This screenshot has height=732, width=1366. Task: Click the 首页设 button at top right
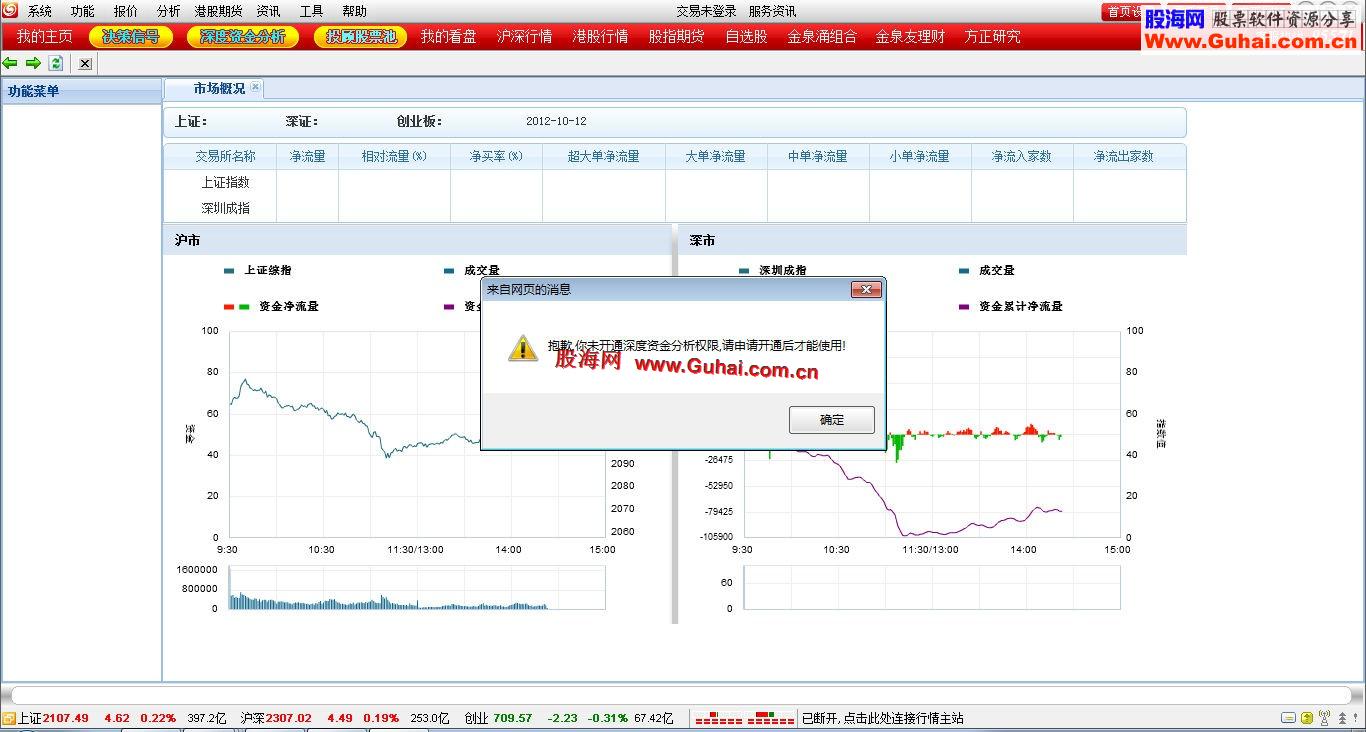coord(1121,11)
